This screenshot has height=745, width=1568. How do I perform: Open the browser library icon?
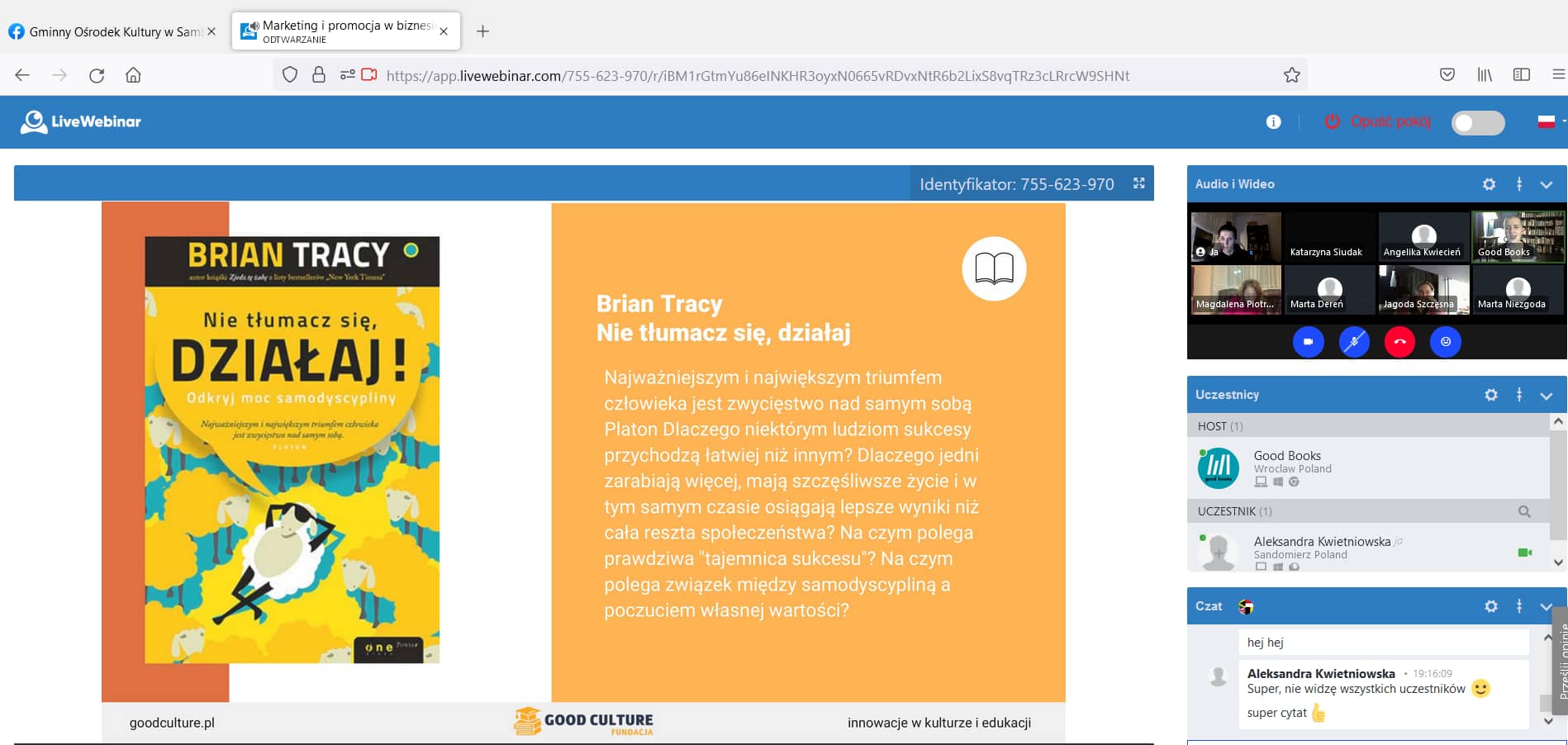click(1485, 75)
